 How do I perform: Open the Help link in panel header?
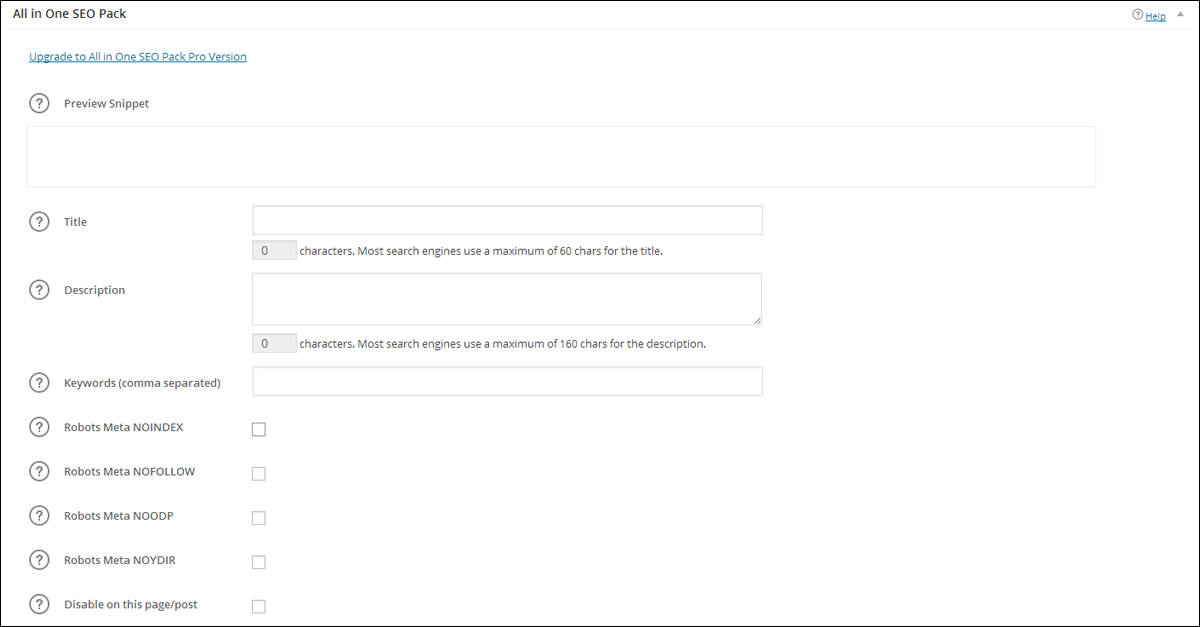pos(1155,16)
